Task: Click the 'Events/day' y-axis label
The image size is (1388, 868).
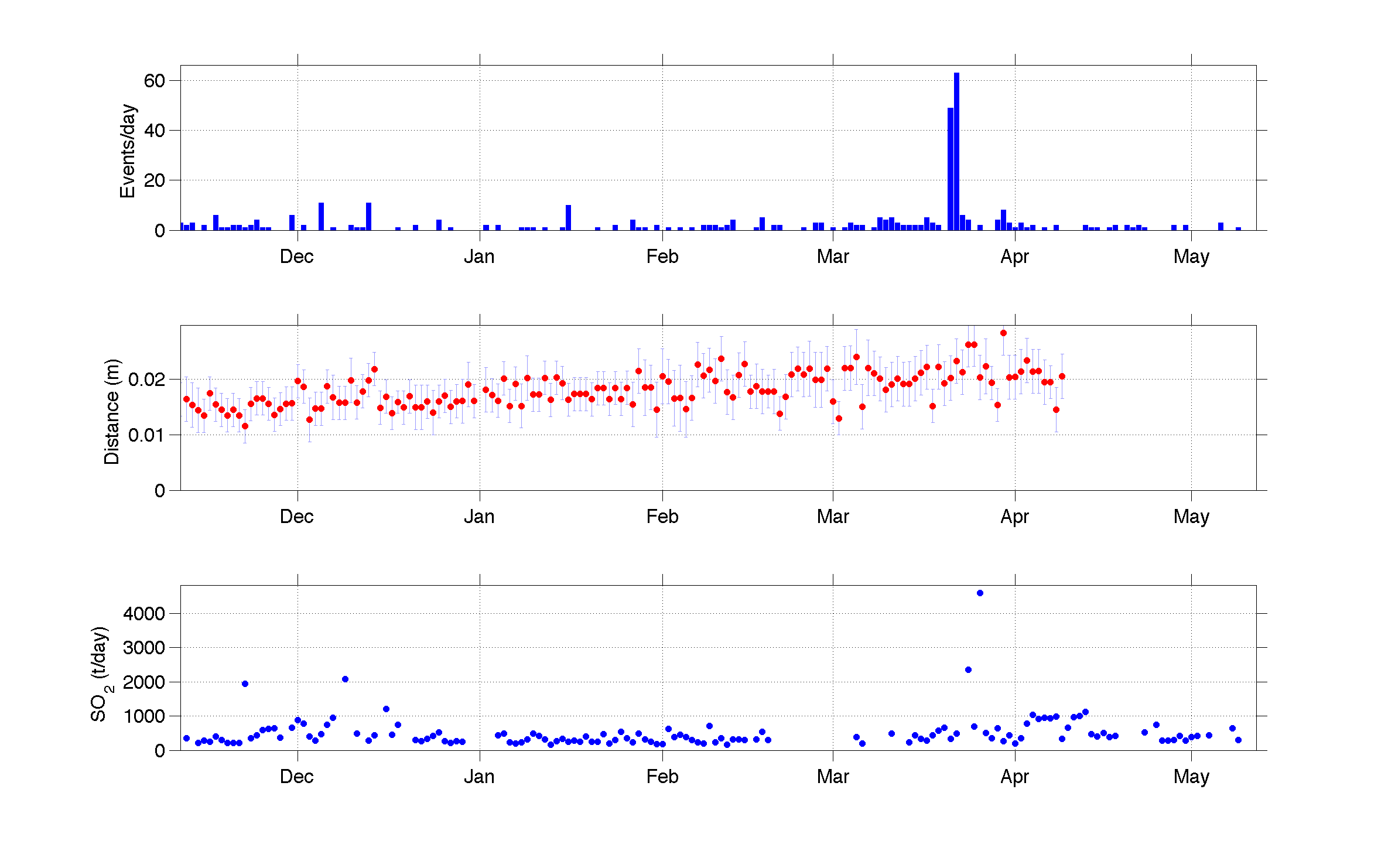Action: [x=128, y=151]
